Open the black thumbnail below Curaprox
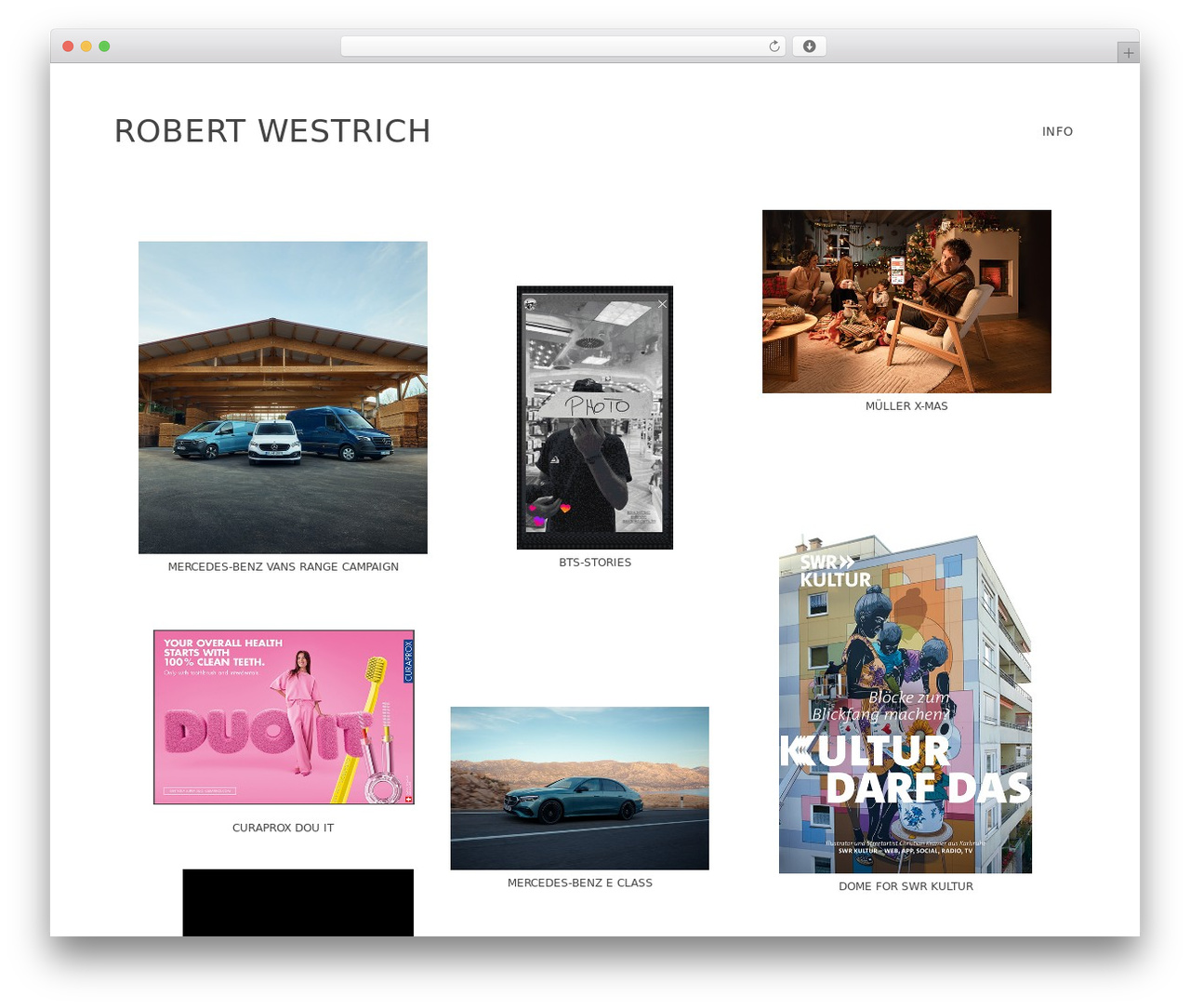The width and height of the screenshot is (1190, 1008). pos(297,903)
